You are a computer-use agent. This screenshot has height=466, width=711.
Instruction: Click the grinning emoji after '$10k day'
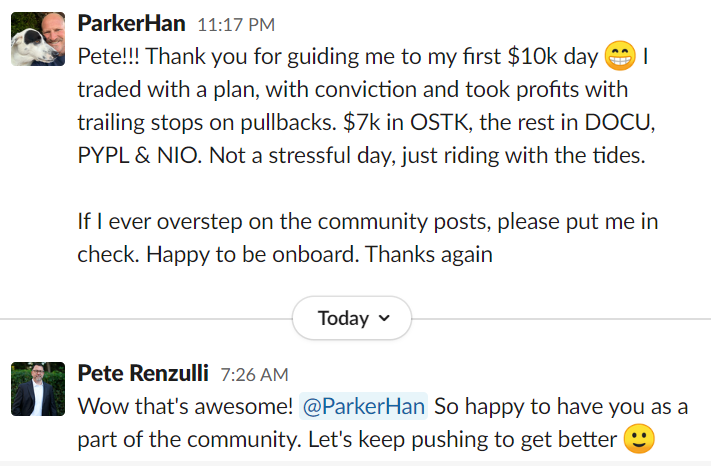point(620,56)
